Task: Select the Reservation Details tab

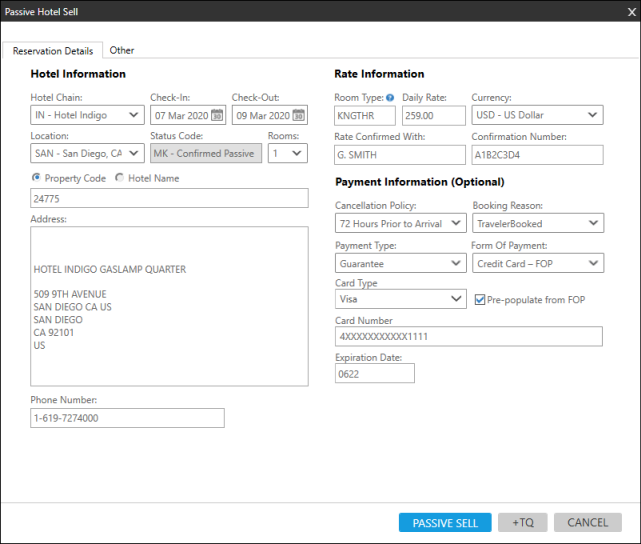Action: pos(53,51)
